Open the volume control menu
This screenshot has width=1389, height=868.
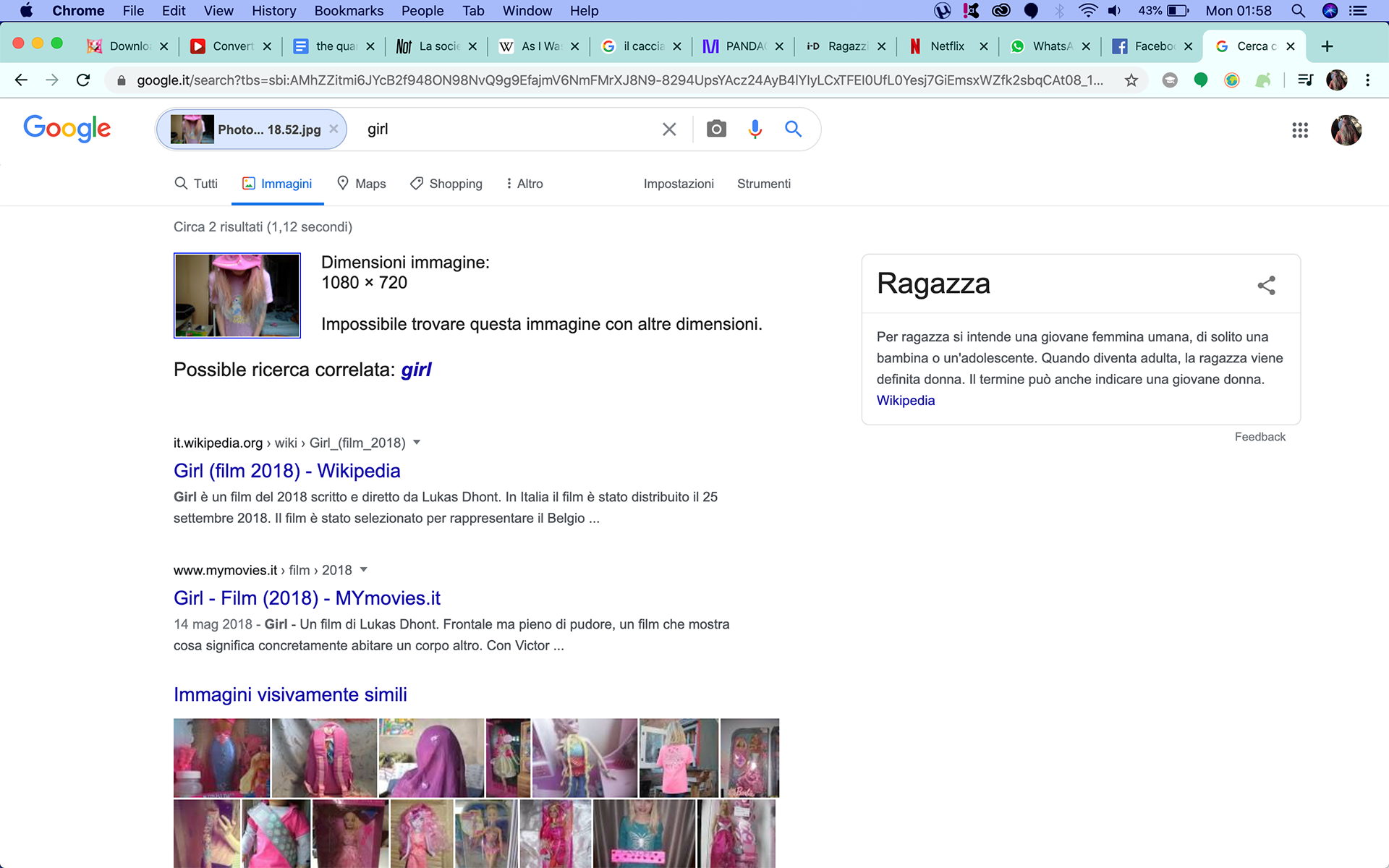pyautogui.click(x=1114, y=11)
